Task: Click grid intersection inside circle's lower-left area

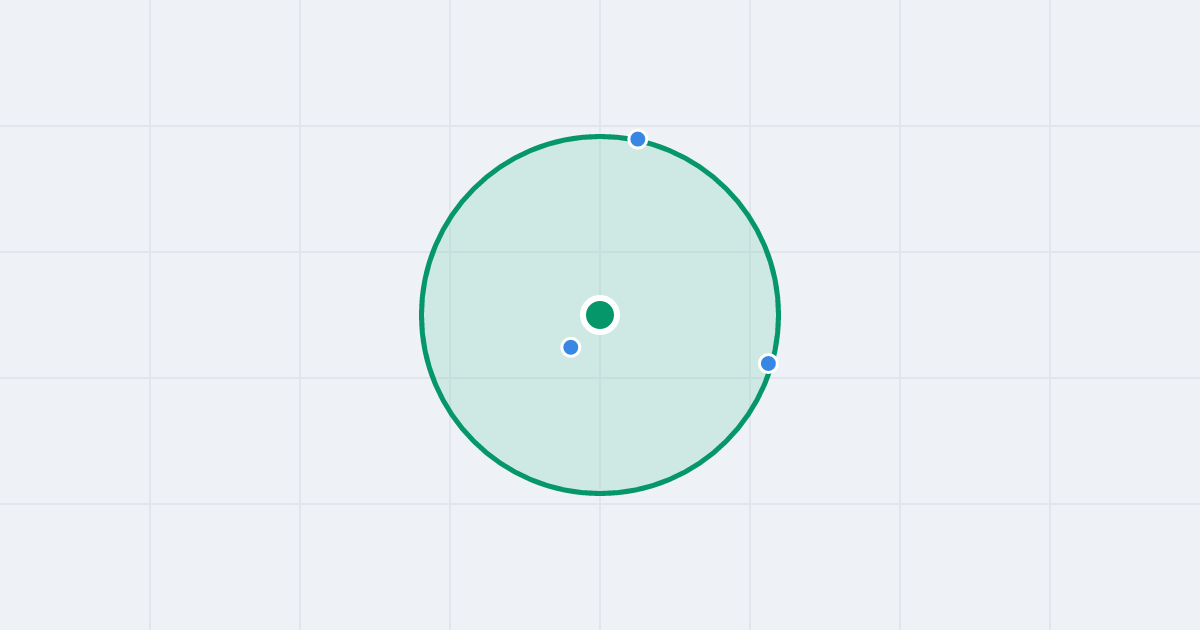Action: (450, 378)
